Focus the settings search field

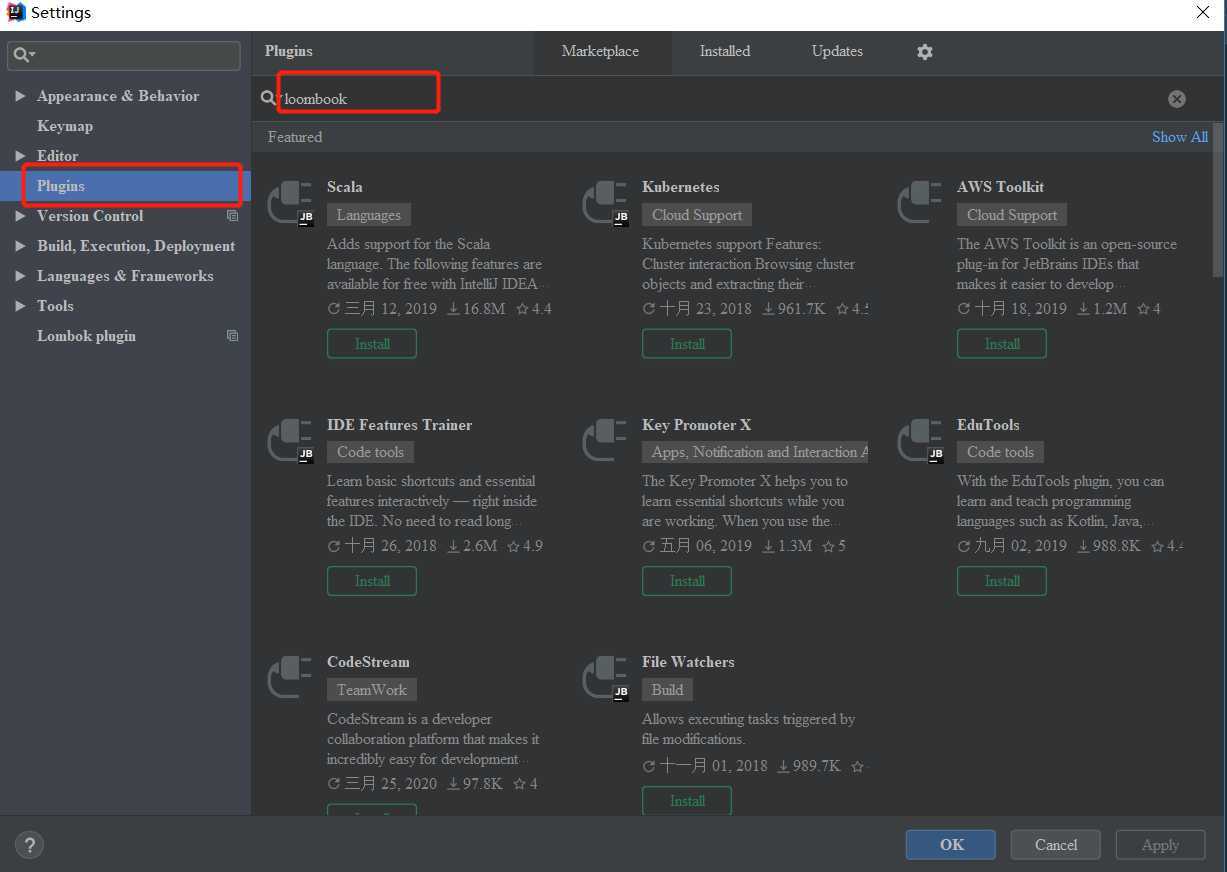pyautogui.click(x=124, y=55)
